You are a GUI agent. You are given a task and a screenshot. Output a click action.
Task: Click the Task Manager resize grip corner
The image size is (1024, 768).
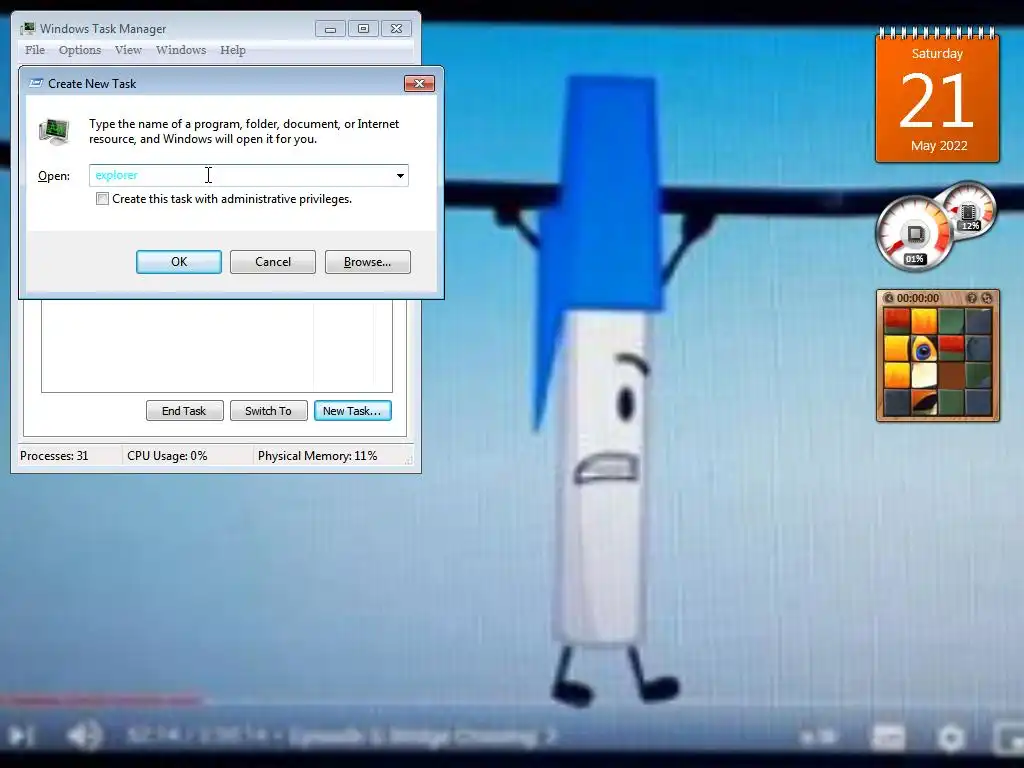pos(408,460)
